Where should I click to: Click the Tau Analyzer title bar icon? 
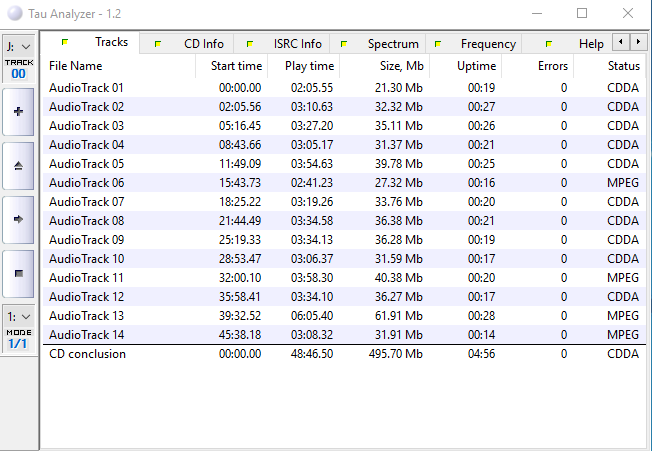pyautogui.click(x=12, y=13)
